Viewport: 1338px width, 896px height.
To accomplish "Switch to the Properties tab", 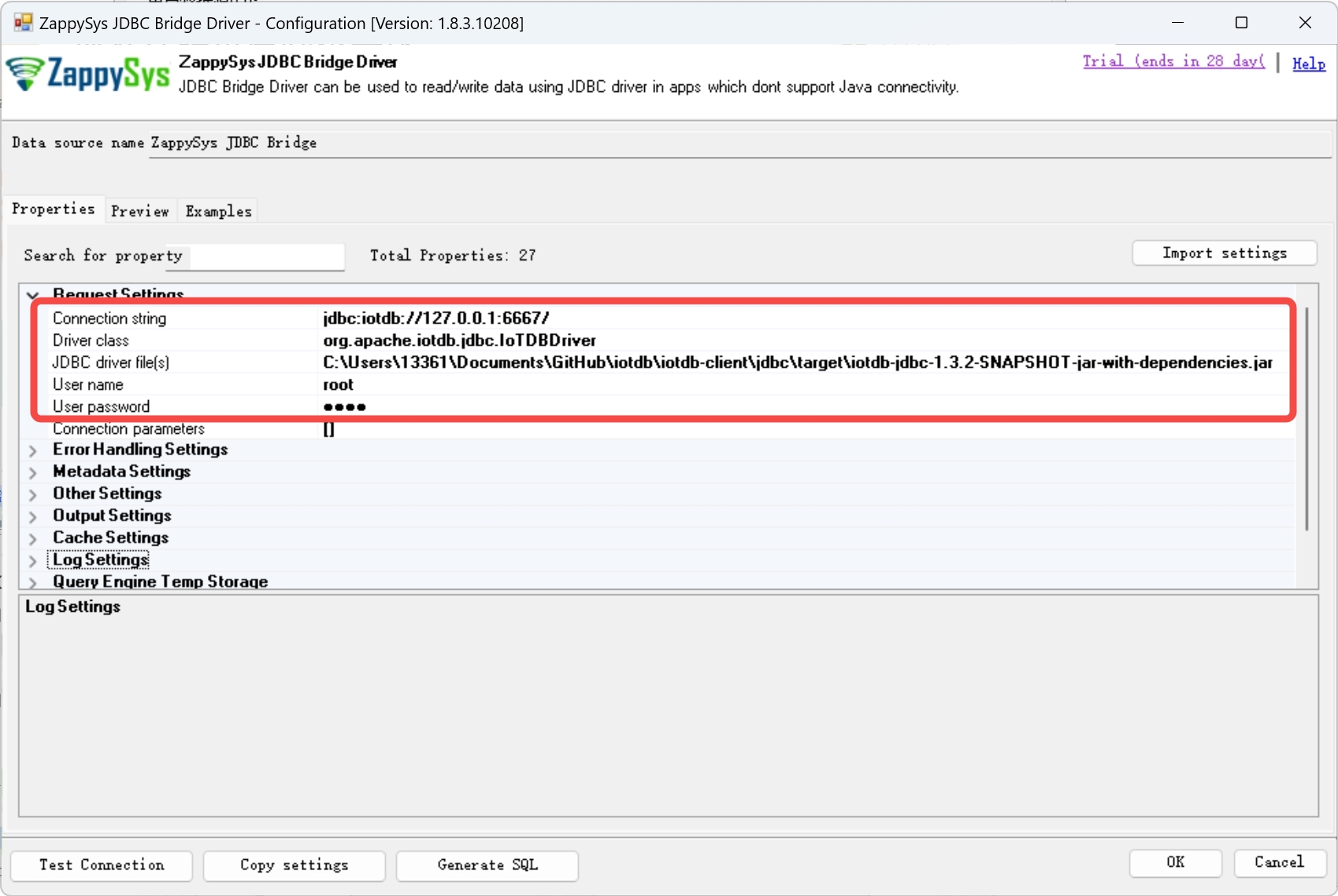I will click(x=54, y=209).
